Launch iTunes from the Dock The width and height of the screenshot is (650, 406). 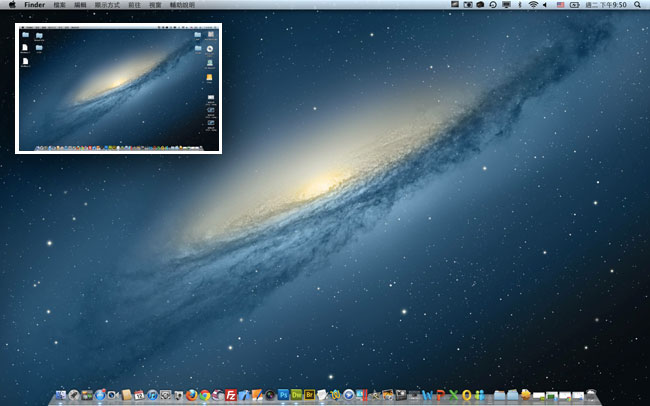(x=153, y=395)
